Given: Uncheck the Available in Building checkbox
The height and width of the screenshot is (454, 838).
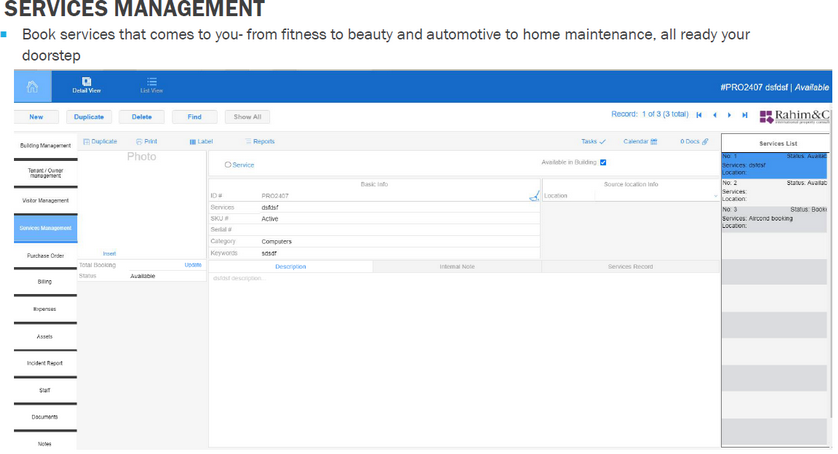Looking at the screenshot, I should pos(603,163).
